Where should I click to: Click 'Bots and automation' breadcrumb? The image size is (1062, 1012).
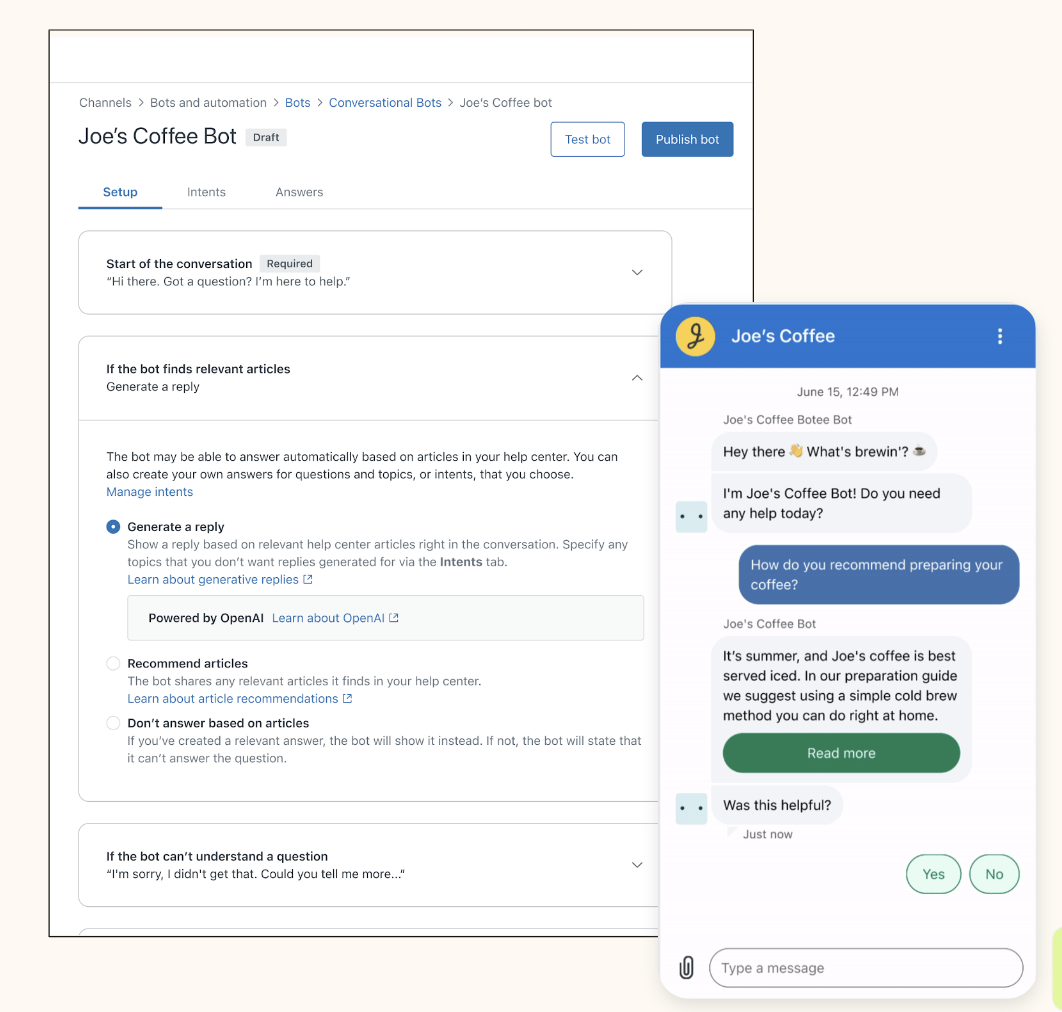(x=208, y=103)
